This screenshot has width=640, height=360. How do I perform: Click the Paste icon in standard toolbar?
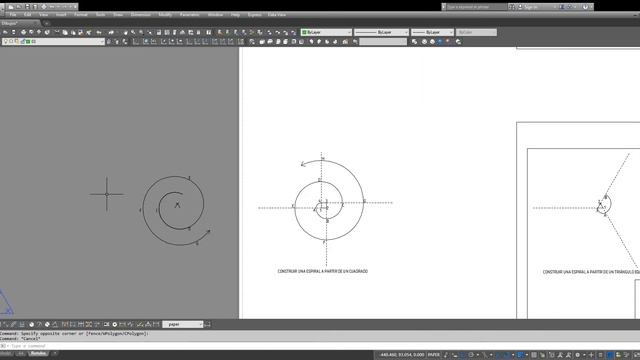[x=73, y=32]
